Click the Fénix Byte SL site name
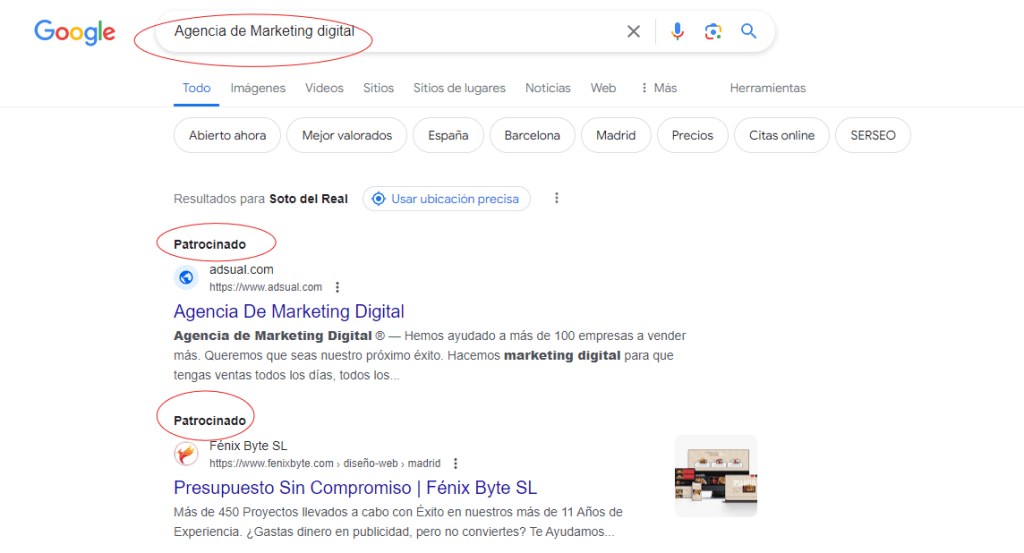Image resolution: width=1024 pixels, height=553 pixels. (x=248, y=446)
